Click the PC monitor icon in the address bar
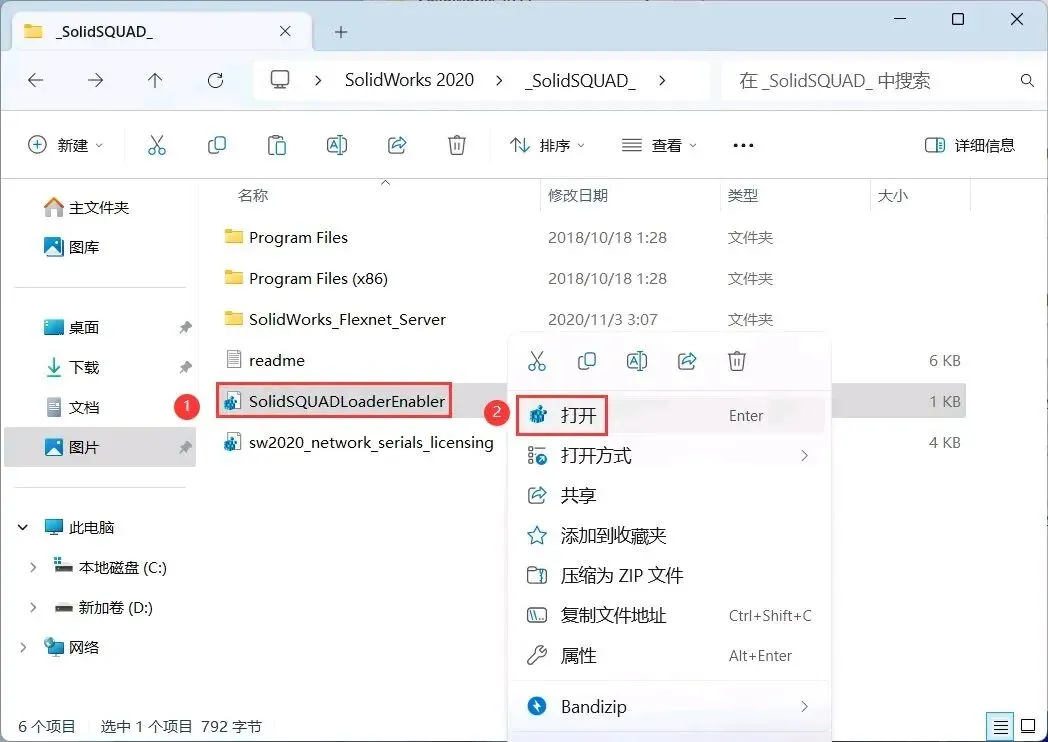 [279, 80]
